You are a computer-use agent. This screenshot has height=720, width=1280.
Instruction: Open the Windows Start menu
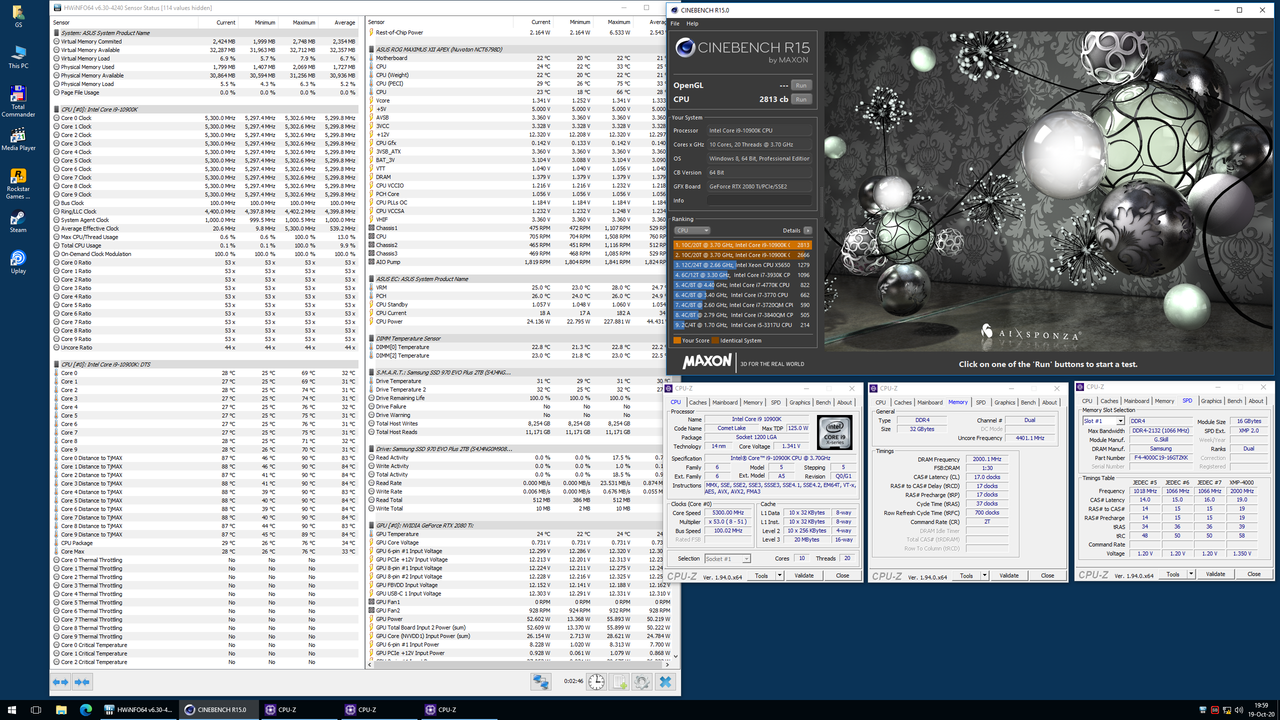click(x=14, y=709)
